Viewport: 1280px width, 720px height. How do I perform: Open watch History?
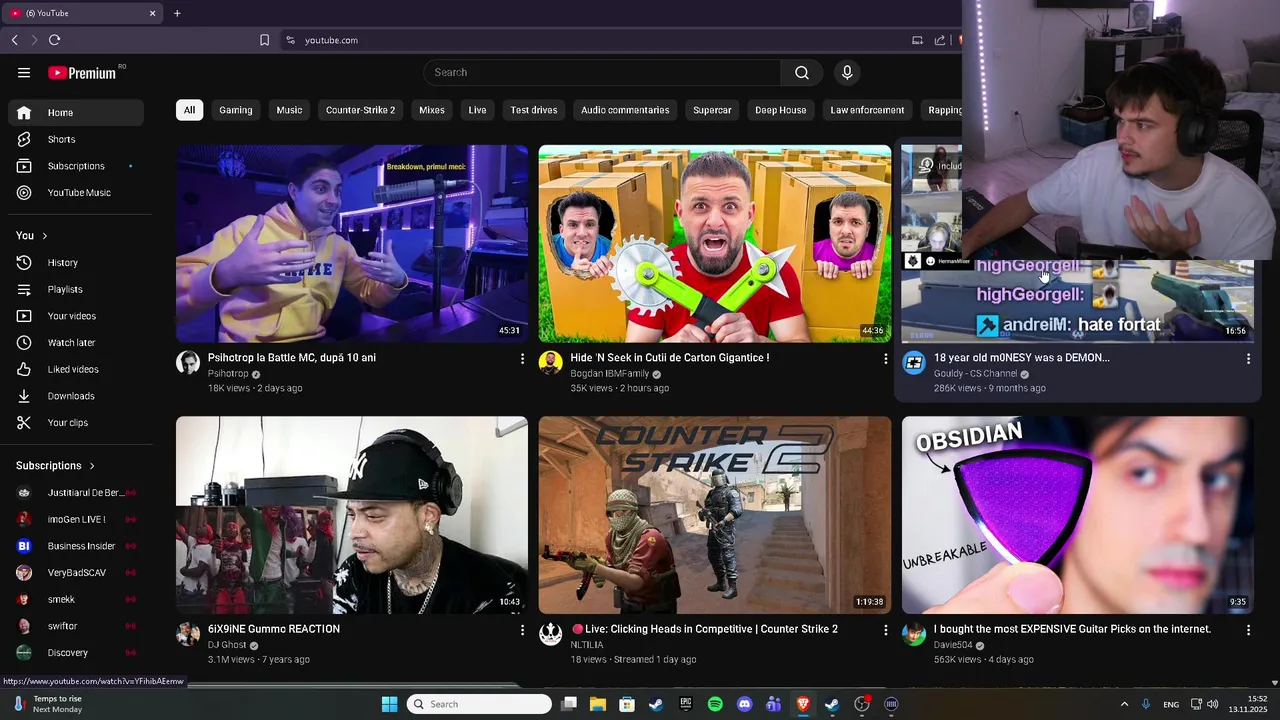pyautogui.click(x=76, y=262)
